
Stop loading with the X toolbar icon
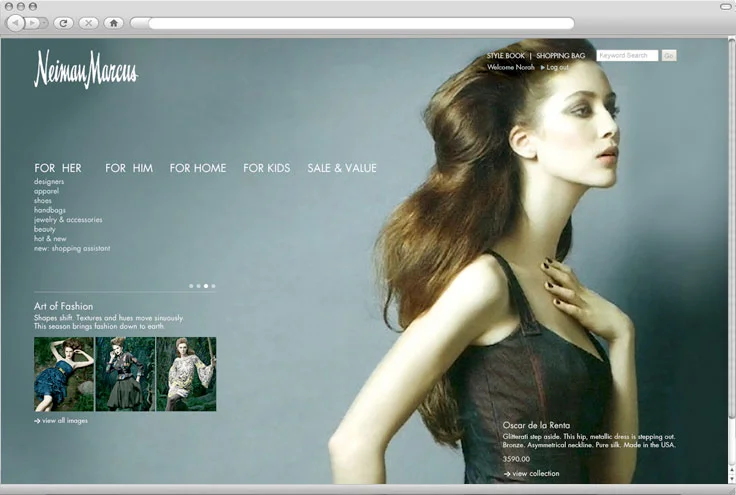(88, 23)
